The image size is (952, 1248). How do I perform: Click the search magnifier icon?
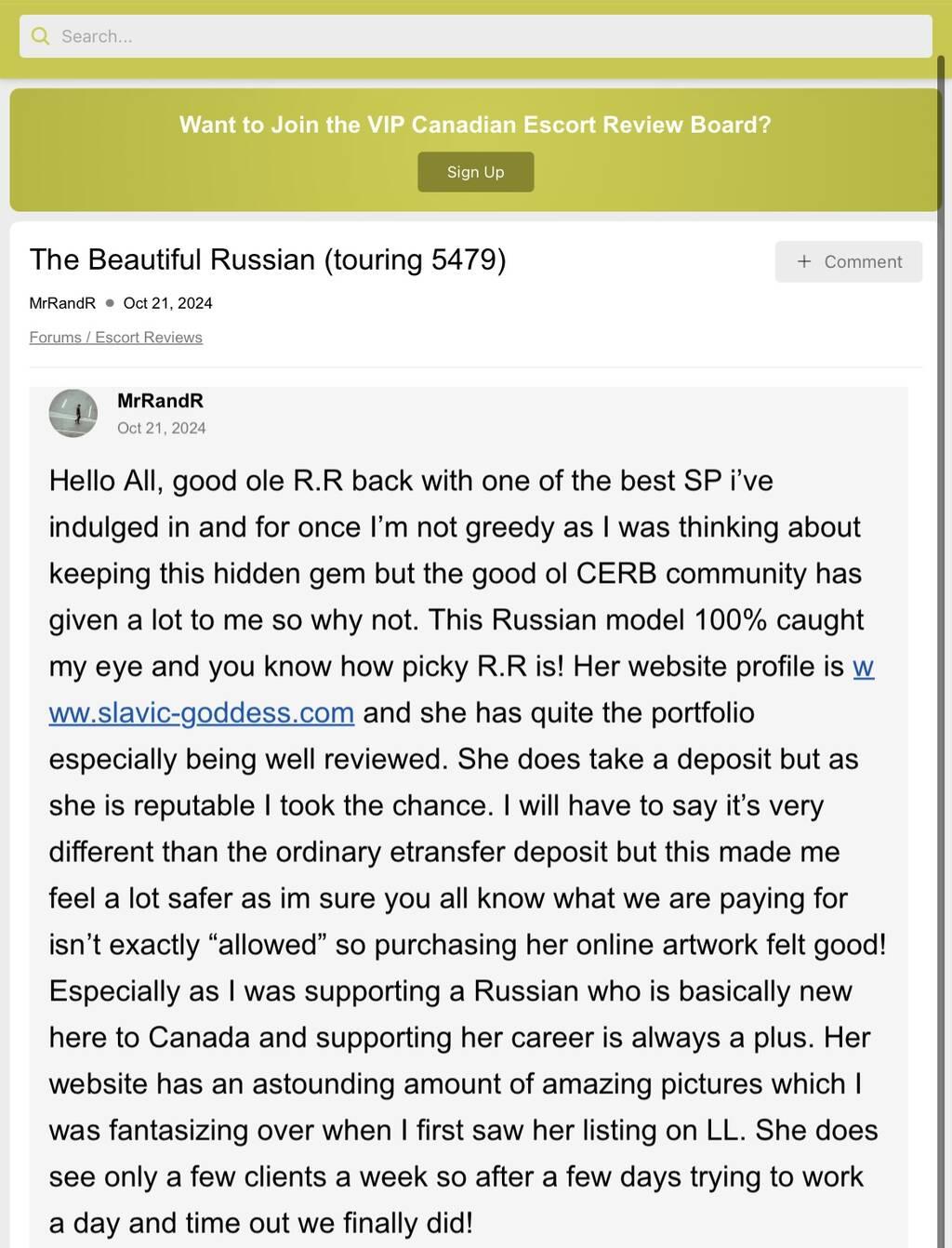pos(40,36)
